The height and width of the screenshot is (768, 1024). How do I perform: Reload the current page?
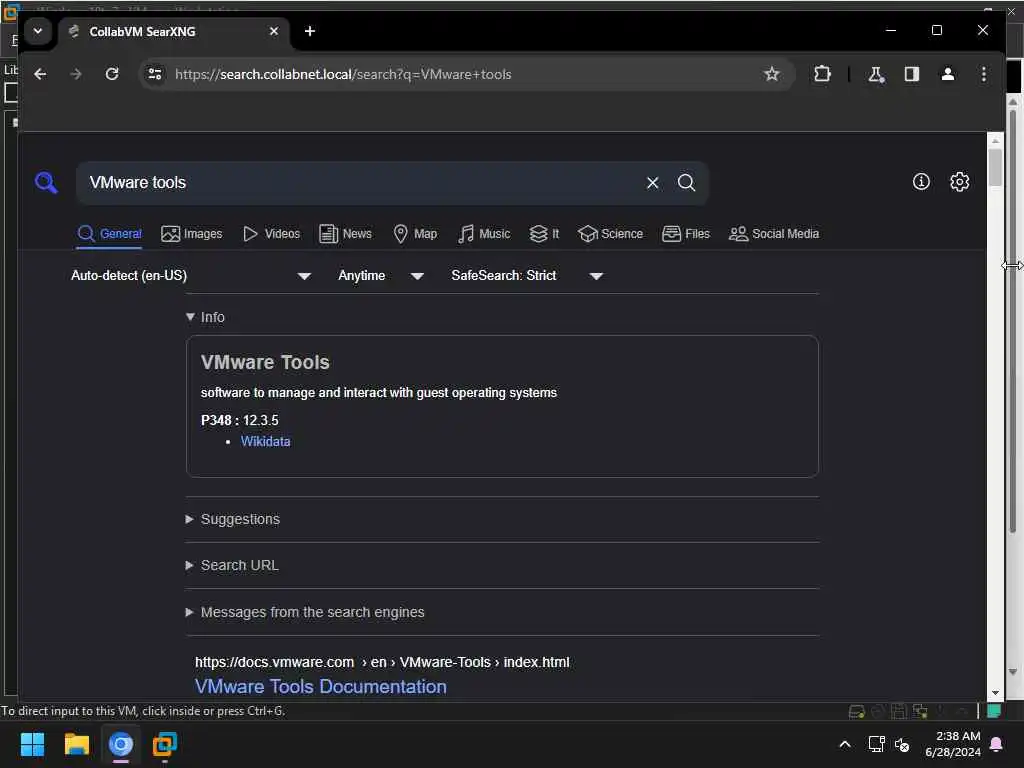point(112,74)
